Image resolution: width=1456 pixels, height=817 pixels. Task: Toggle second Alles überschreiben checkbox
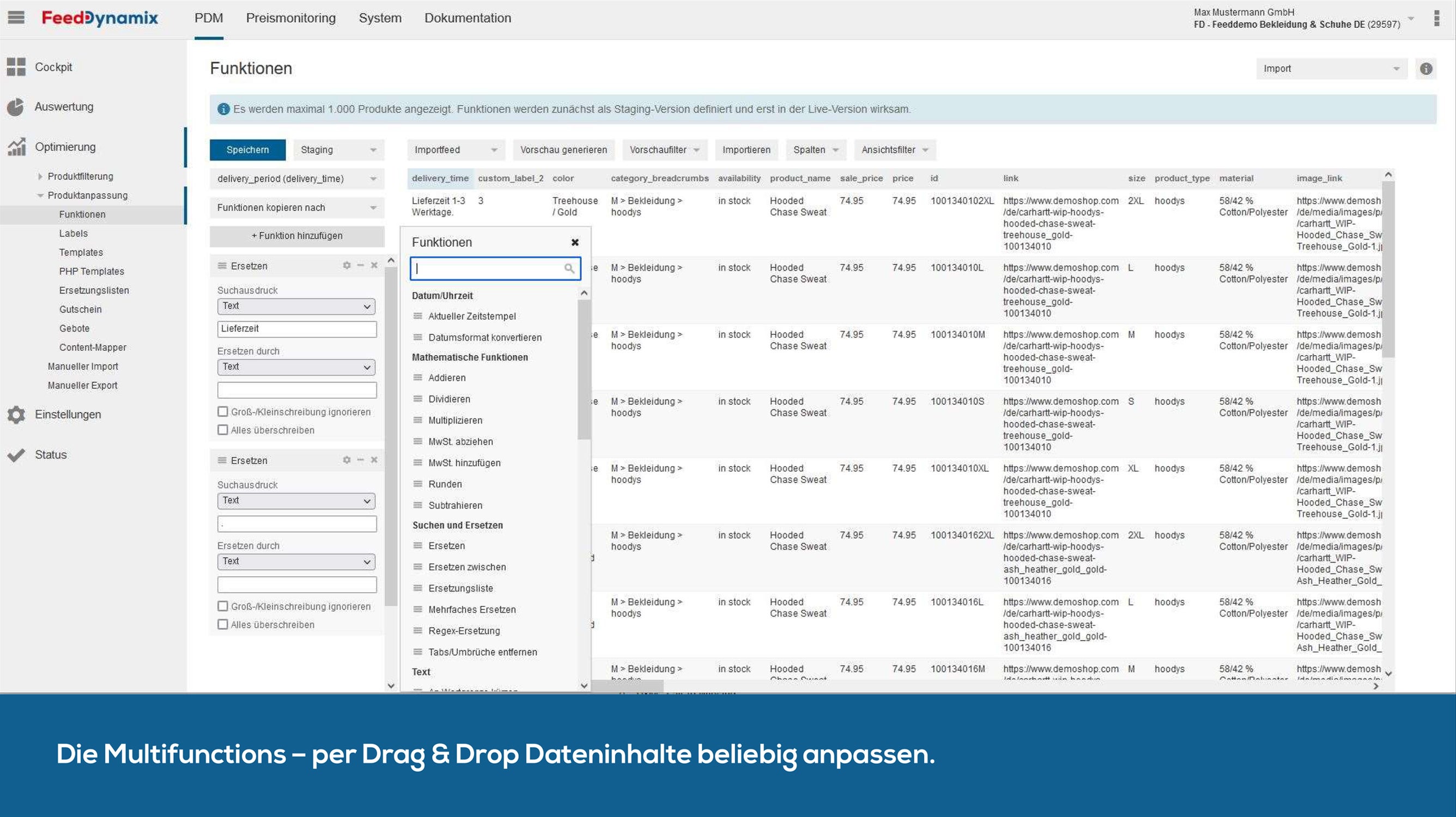click(x=223, y=624)
